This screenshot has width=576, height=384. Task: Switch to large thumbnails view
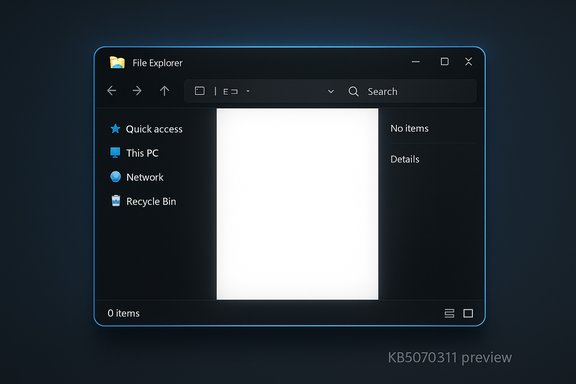pyautogui.click(x=468, y=313)
